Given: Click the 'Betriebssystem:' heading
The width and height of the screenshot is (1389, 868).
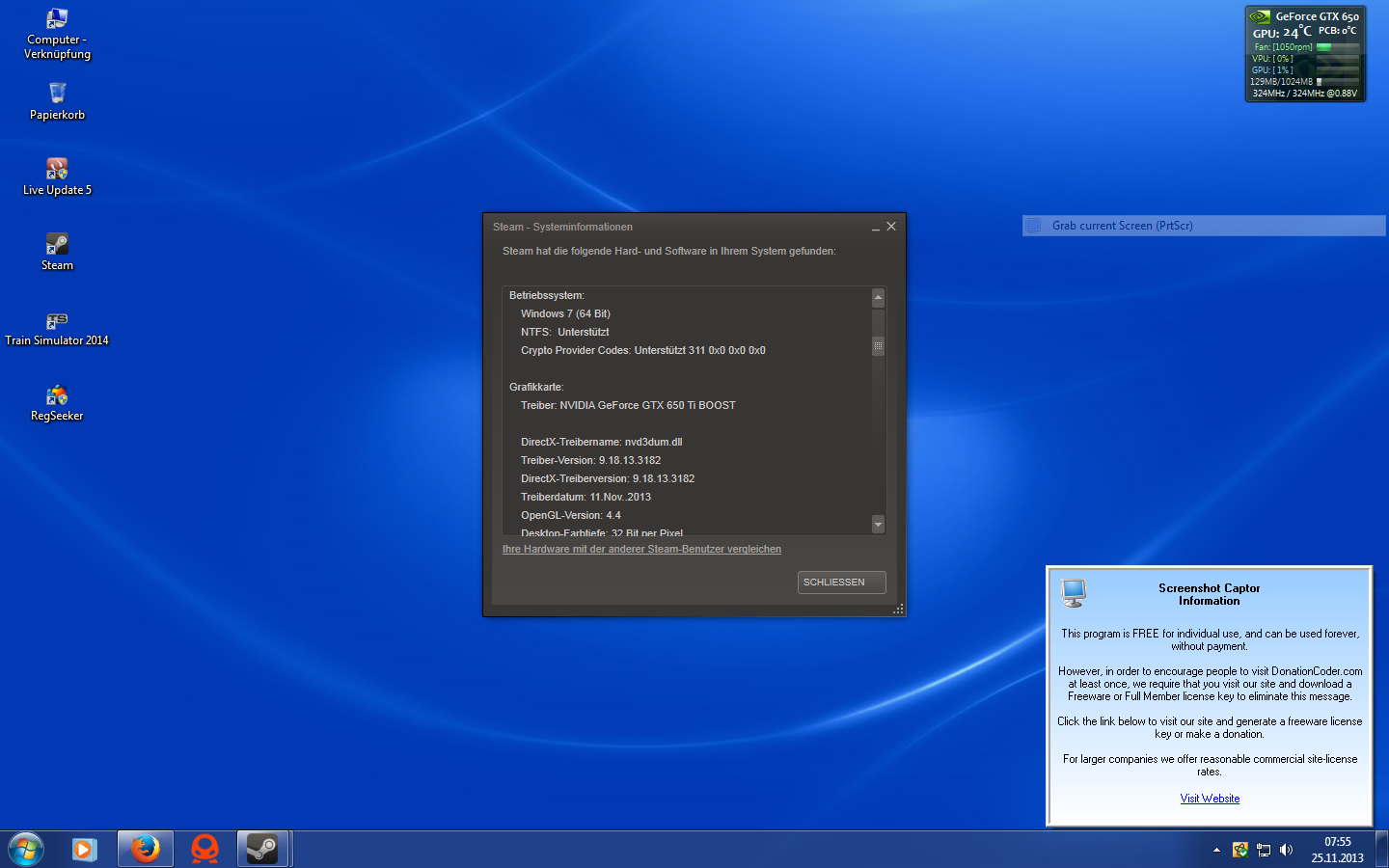Looking at the screenshot, I should pyautogui.click(x=547, y=296).
